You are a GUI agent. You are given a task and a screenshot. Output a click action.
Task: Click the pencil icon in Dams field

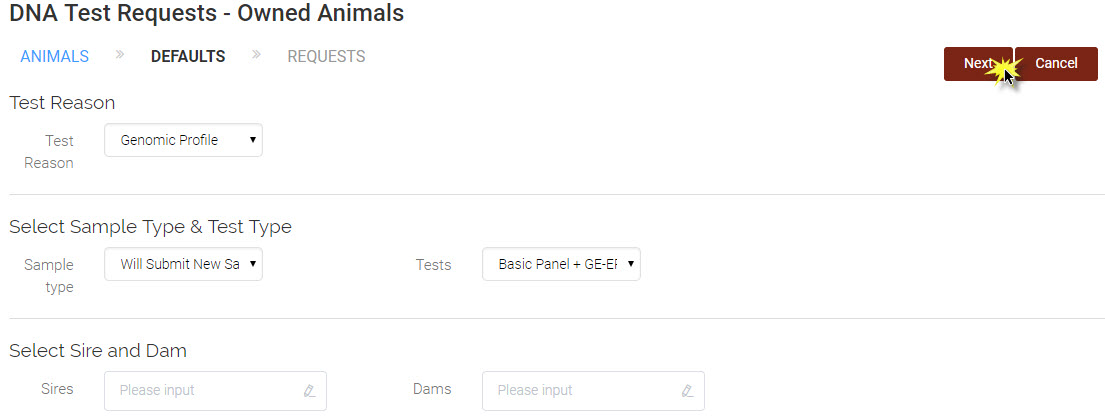coord(687,391)
